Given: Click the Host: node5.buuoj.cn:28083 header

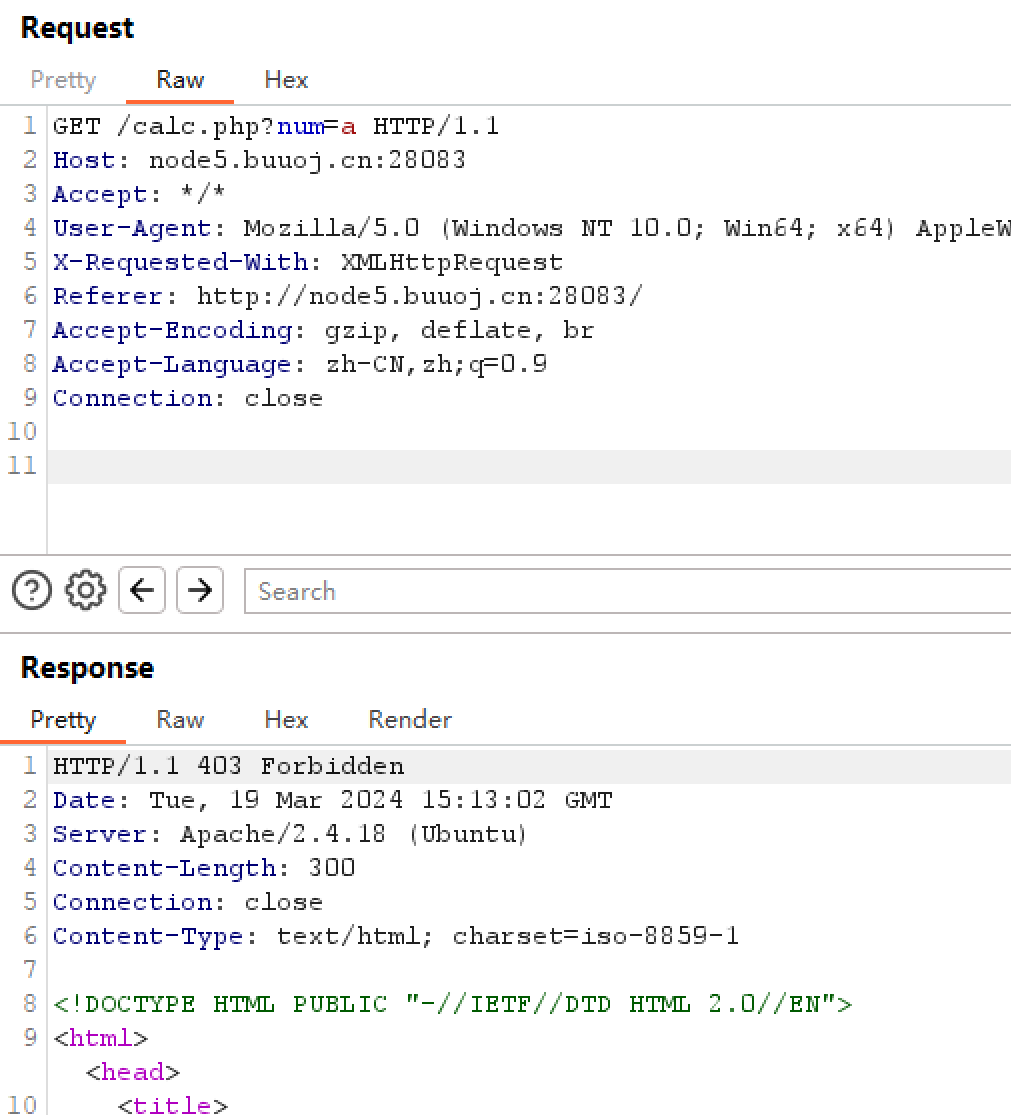Looking at the screenshot, I should click(x=260, y=160).
